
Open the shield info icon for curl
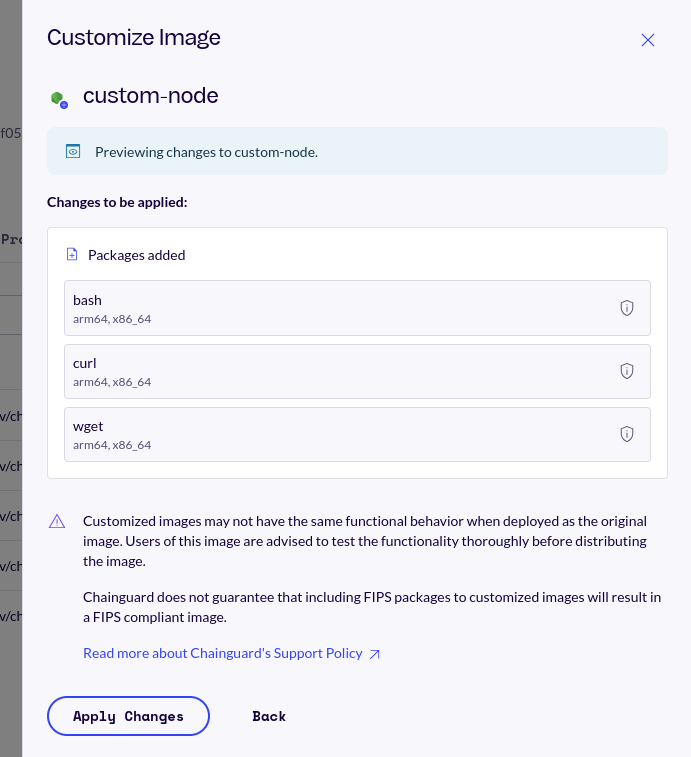click(x=627, y=371)
